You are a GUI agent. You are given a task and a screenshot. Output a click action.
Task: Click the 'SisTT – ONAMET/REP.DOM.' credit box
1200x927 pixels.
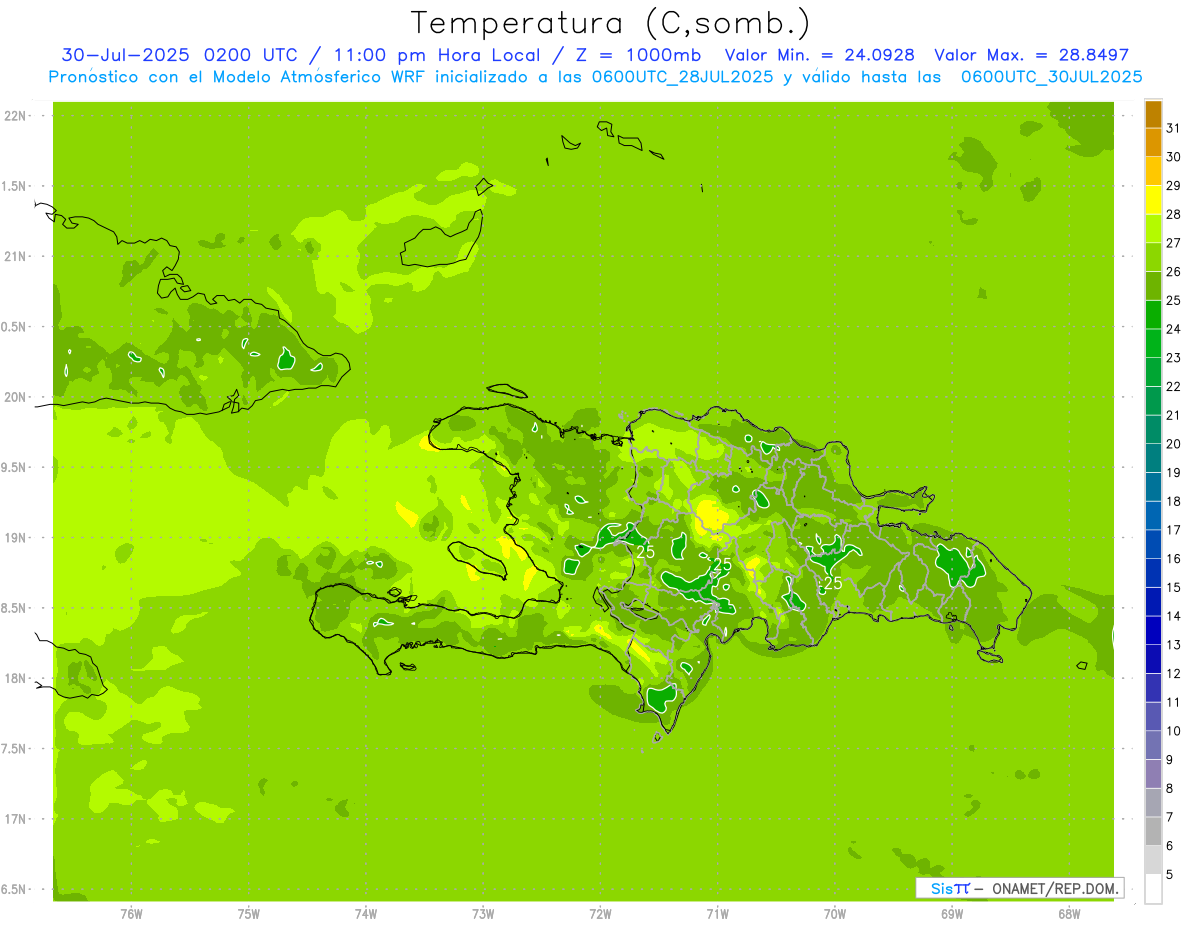click(x=1019, y=888)
